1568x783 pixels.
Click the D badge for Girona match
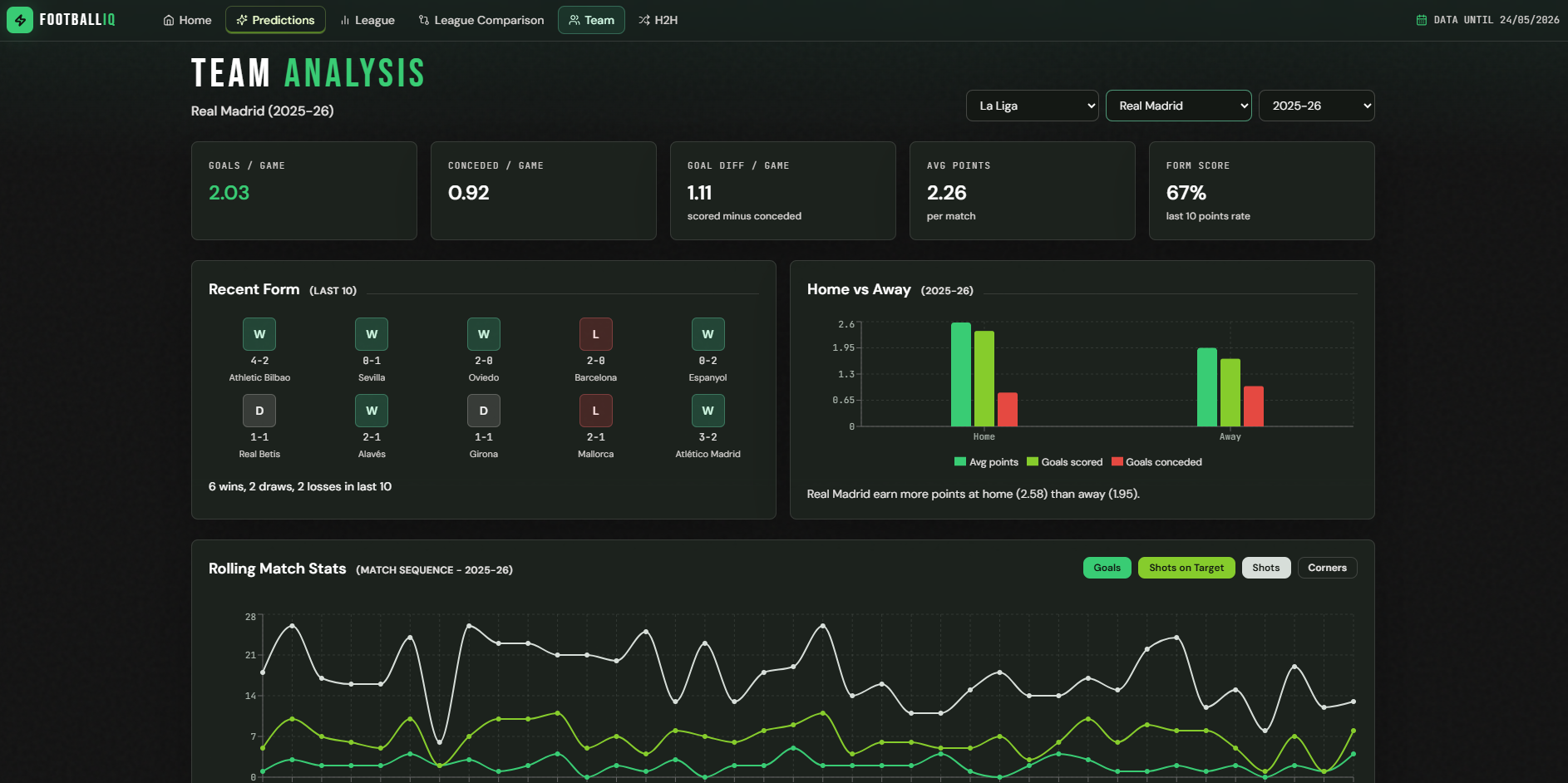tap(484, 411)
